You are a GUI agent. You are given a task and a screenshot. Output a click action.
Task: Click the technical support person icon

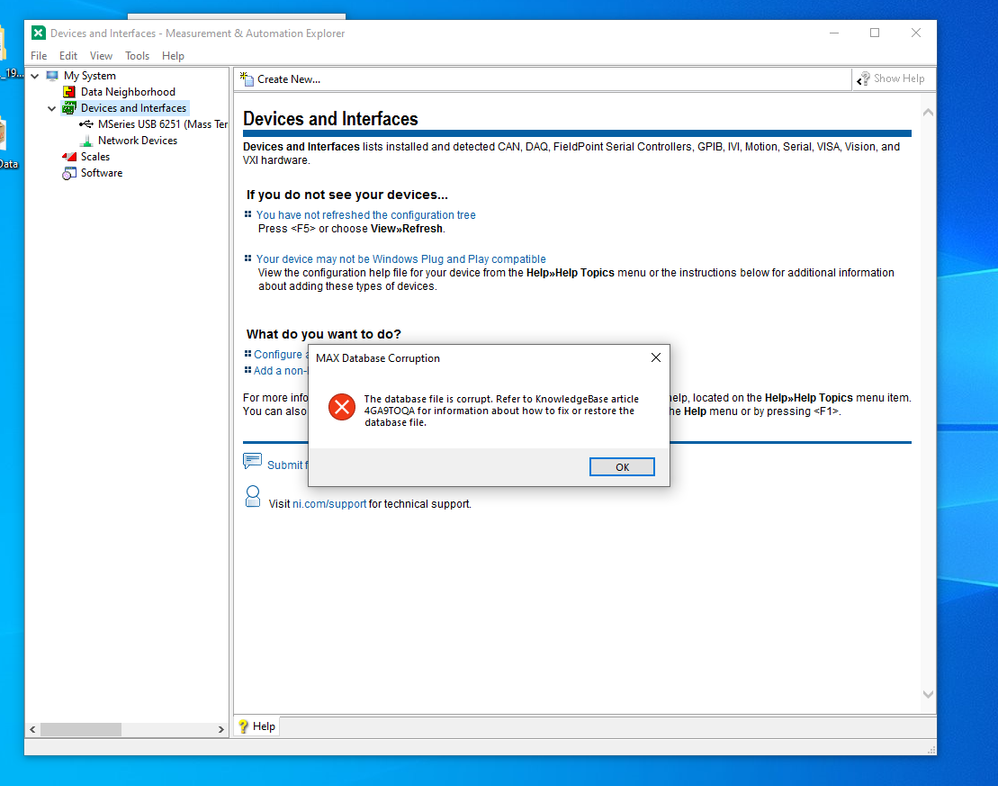click(253, 496)
